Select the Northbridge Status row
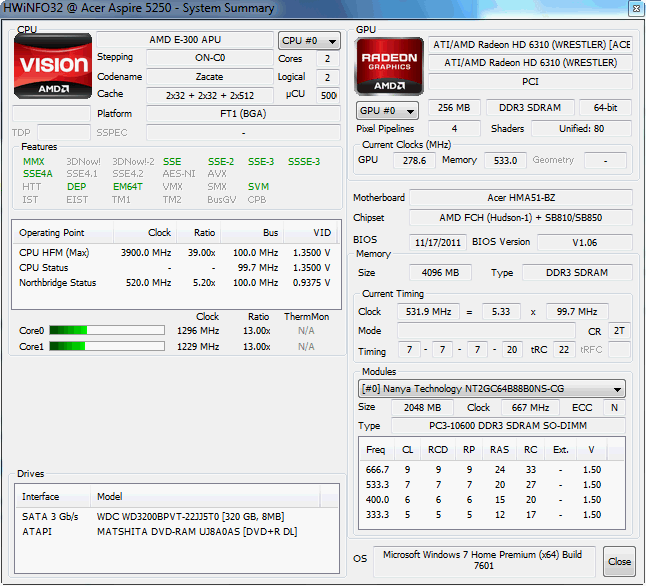Screen dimensions: 646x586 175,283
